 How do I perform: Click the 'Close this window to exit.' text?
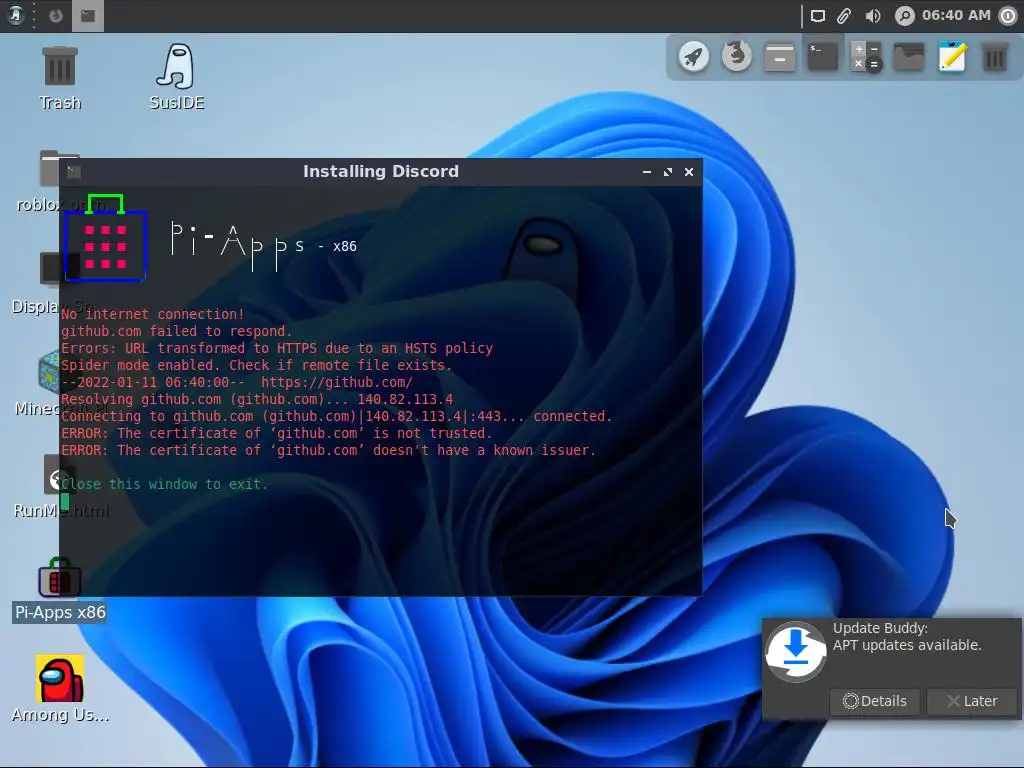[164, 484]
